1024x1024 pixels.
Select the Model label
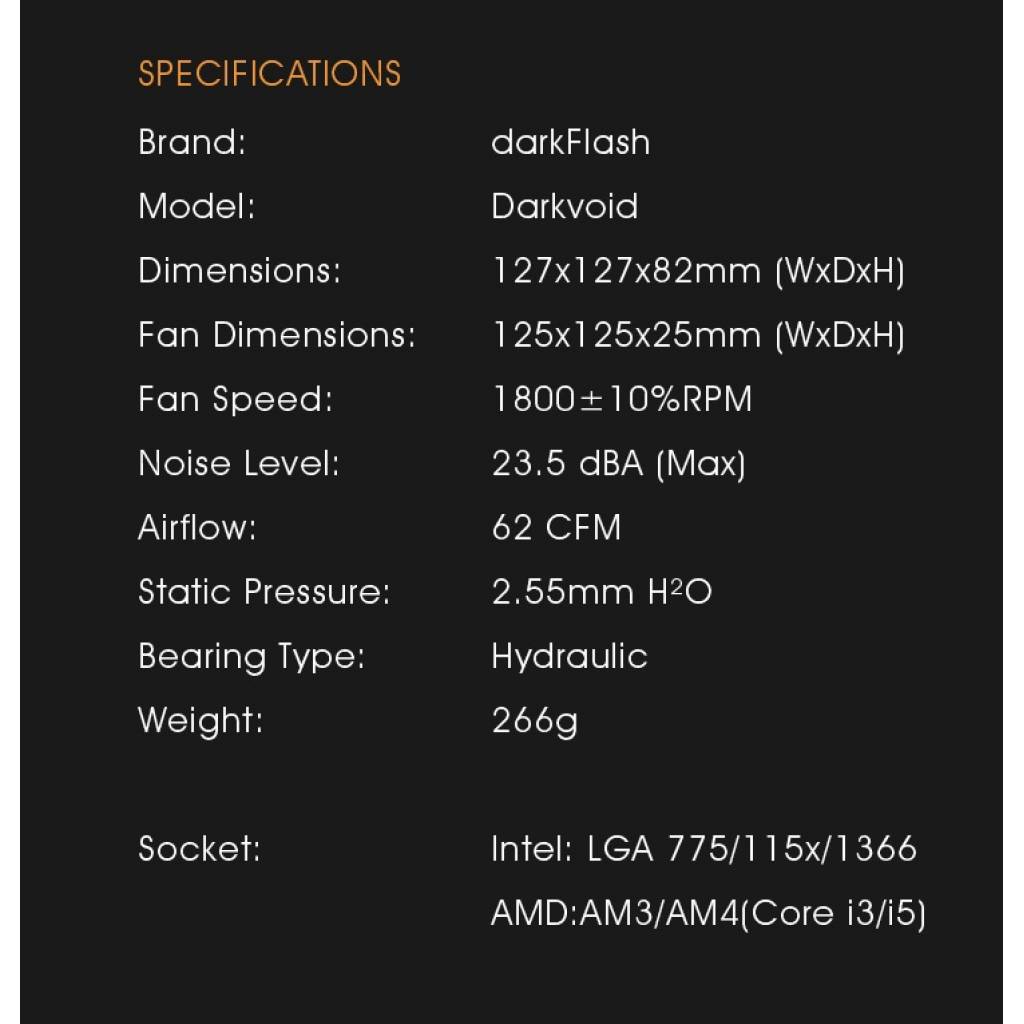click(197, 206)
